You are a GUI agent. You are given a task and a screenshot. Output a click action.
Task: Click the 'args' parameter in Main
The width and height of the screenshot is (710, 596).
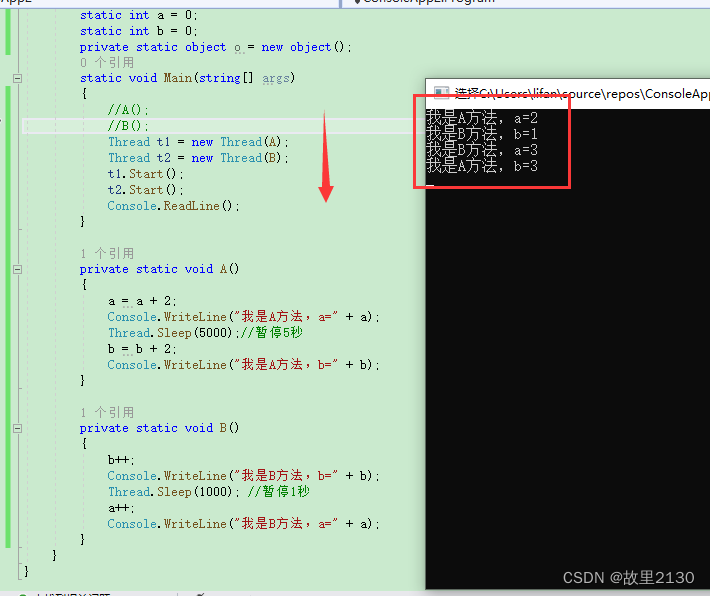tap(275, 78)
